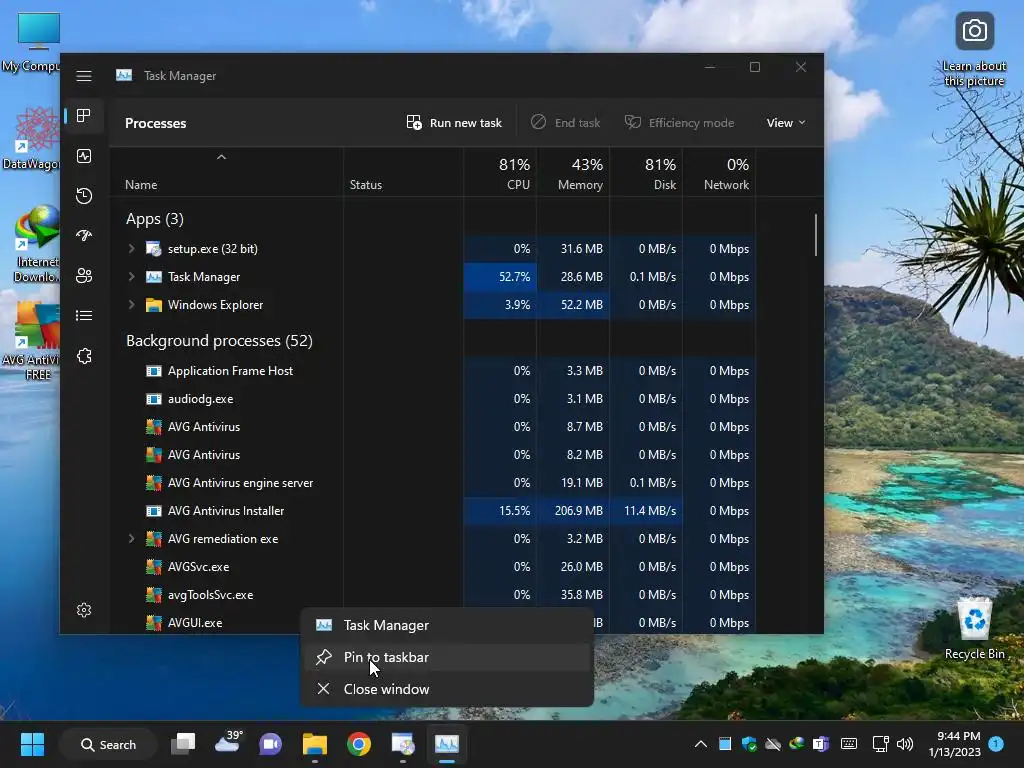Click the process list vertical scrollbar
This screenshot has width=1024, height=768.
click(x=816, y=235)
